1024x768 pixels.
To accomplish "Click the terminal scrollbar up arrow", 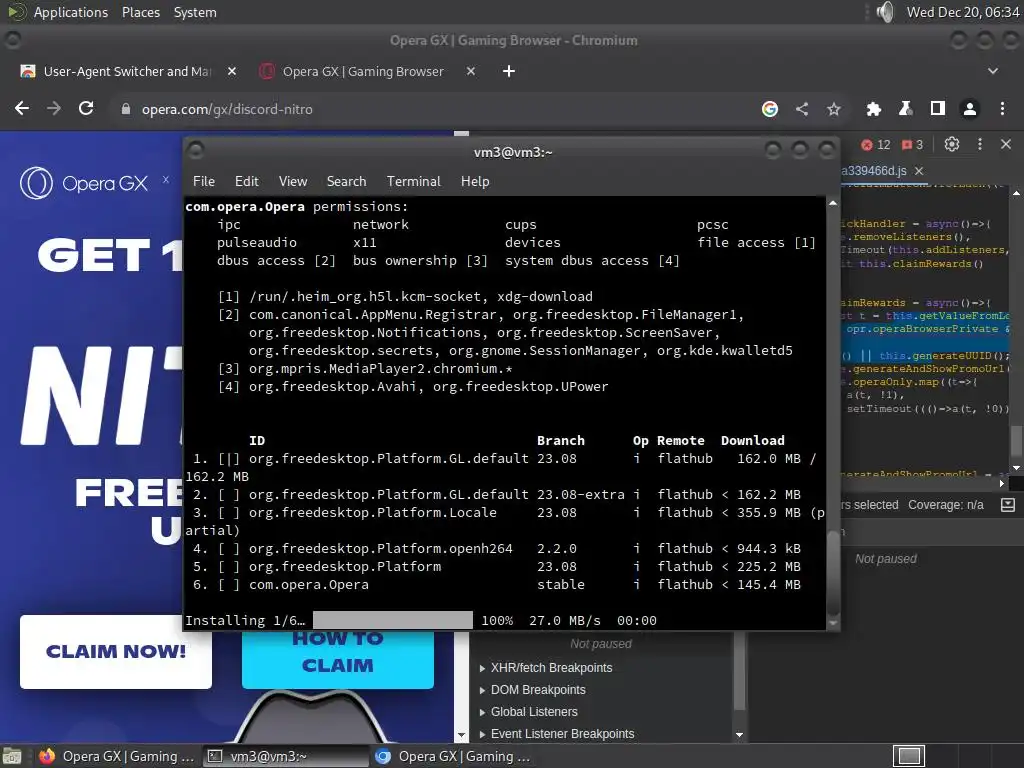I will (833, 203).
